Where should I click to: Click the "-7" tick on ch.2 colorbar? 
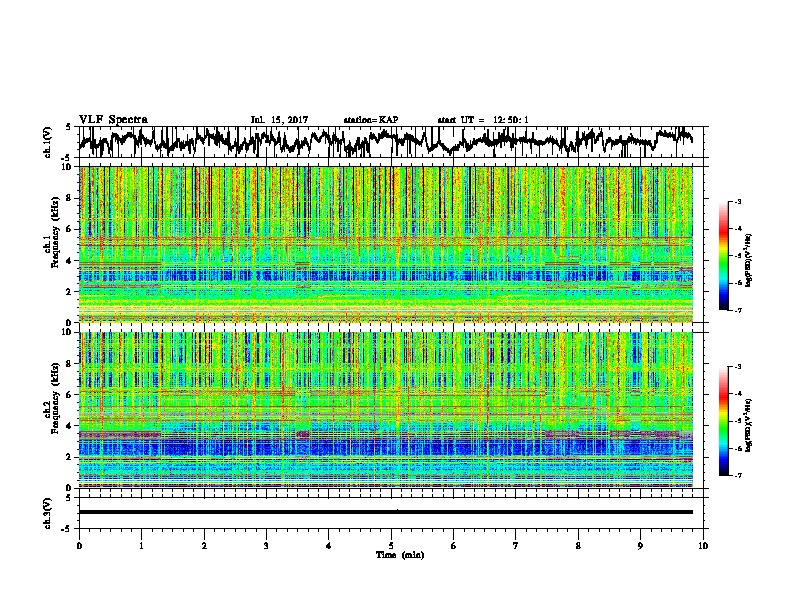click(737, 476)
